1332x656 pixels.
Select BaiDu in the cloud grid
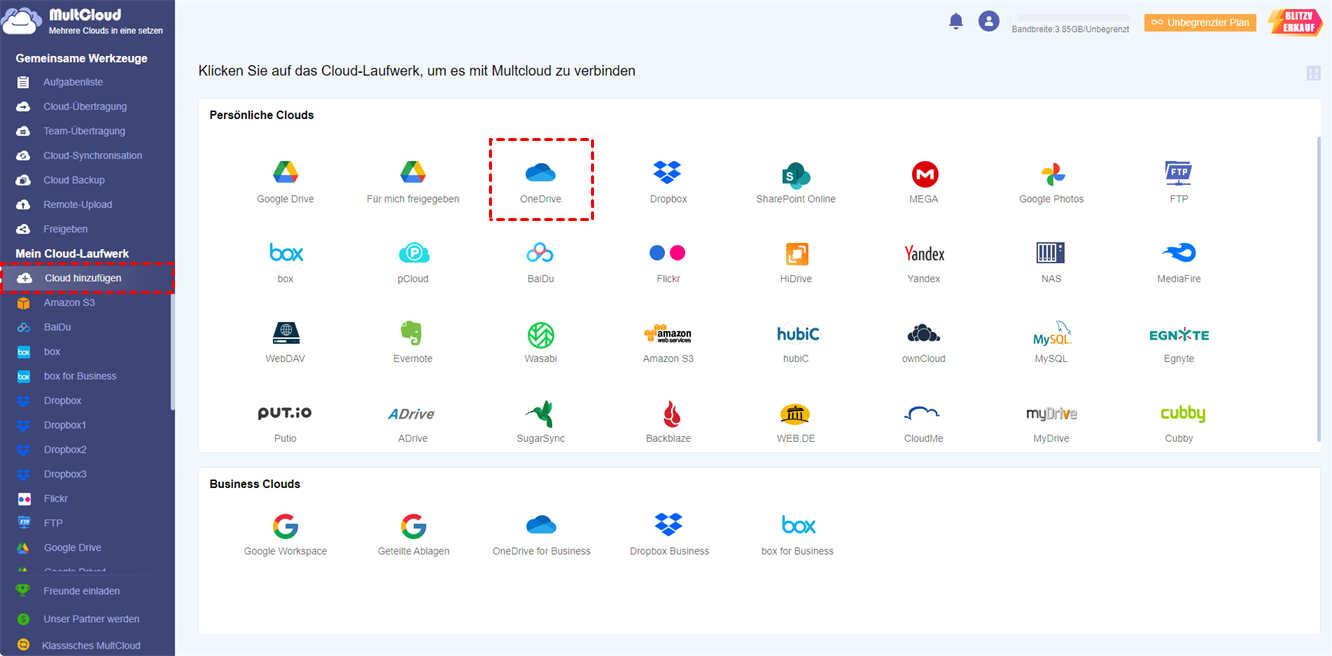(540, 253)
